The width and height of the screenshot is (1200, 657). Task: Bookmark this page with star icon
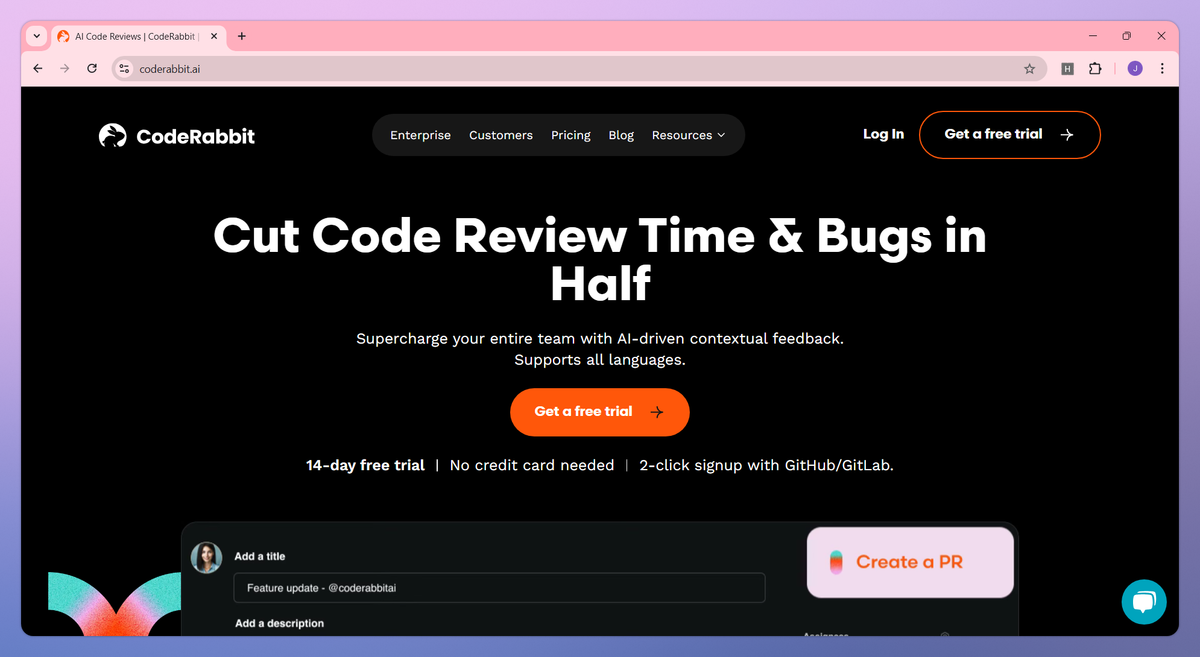[1029, 69]
